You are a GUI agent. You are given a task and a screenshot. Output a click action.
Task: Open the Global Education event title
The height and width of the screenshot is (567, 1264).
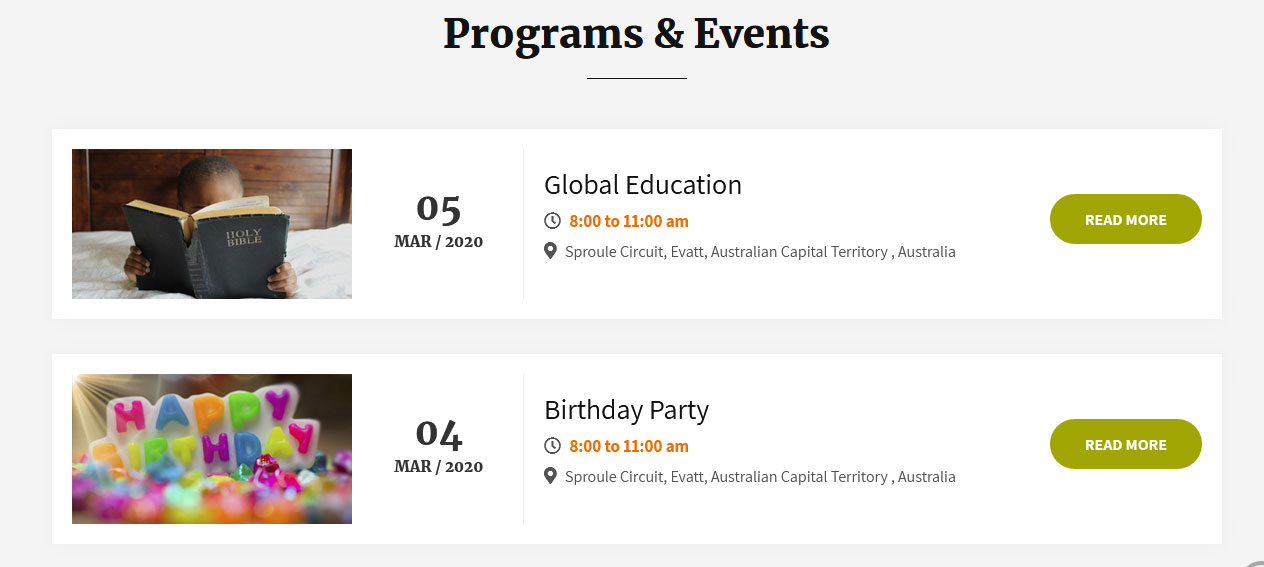[x=643, y=185]
